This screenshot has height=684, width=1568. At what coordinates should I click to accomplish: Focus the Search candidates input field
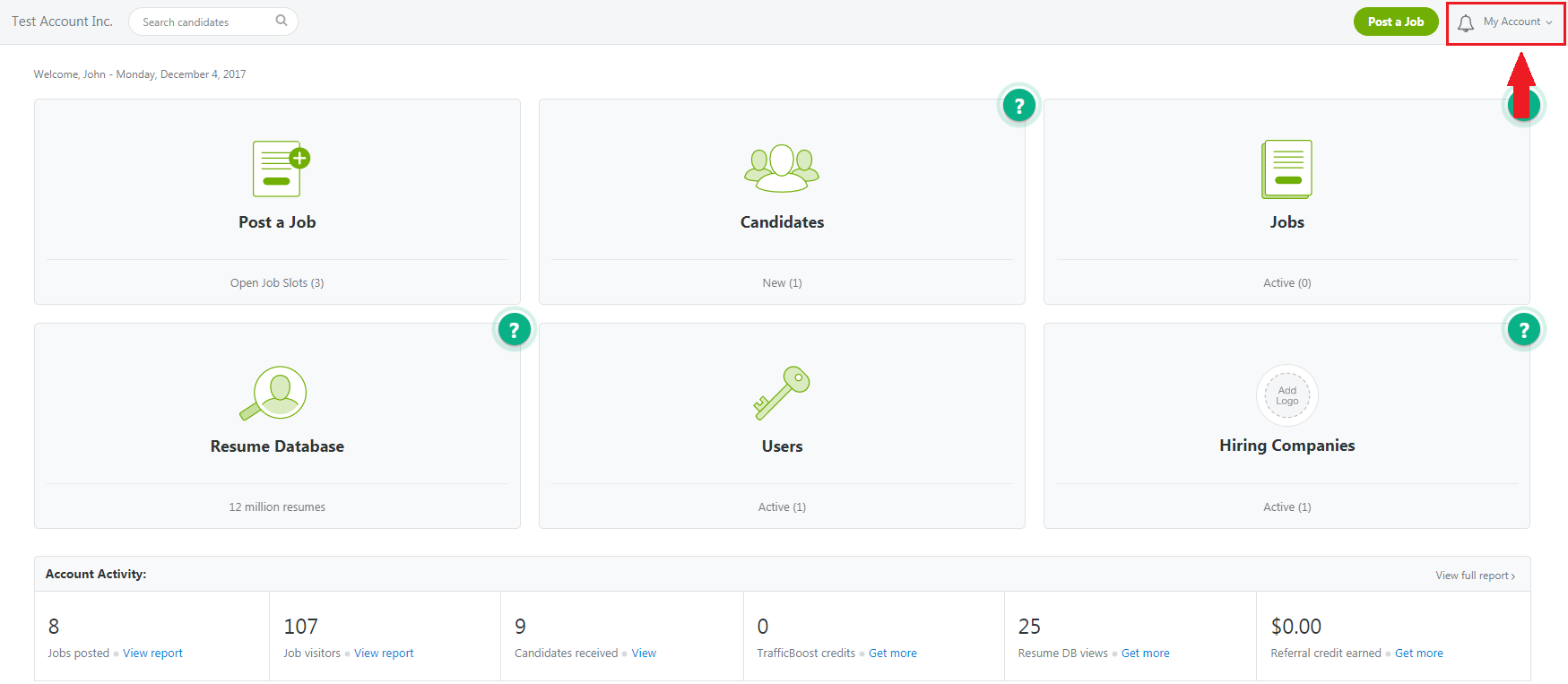pyautogui.click(x=204, y=22)
